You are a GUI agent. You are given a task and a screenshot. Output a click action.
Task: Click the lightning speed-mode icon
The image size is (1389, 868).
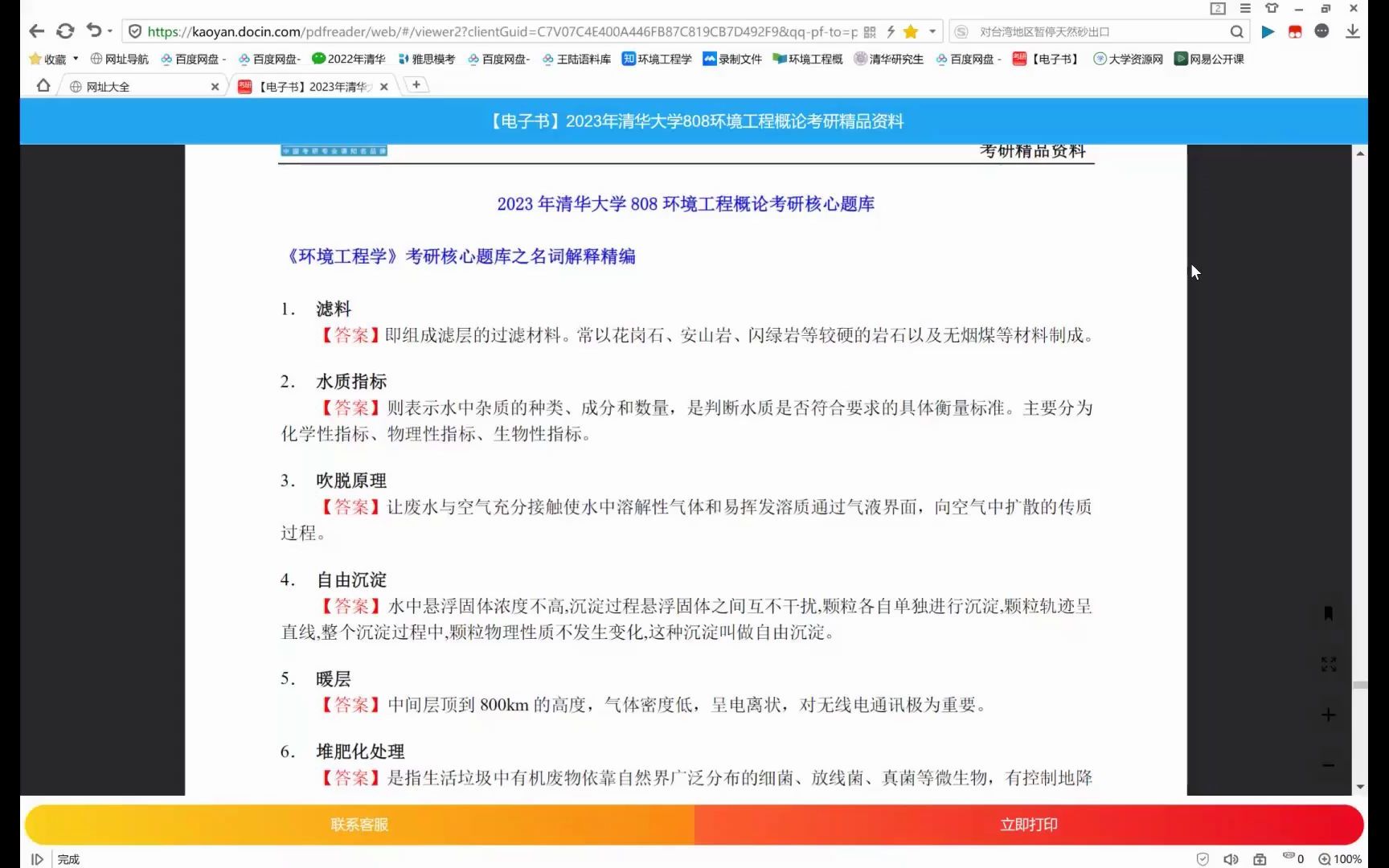[x=891, y=31]
